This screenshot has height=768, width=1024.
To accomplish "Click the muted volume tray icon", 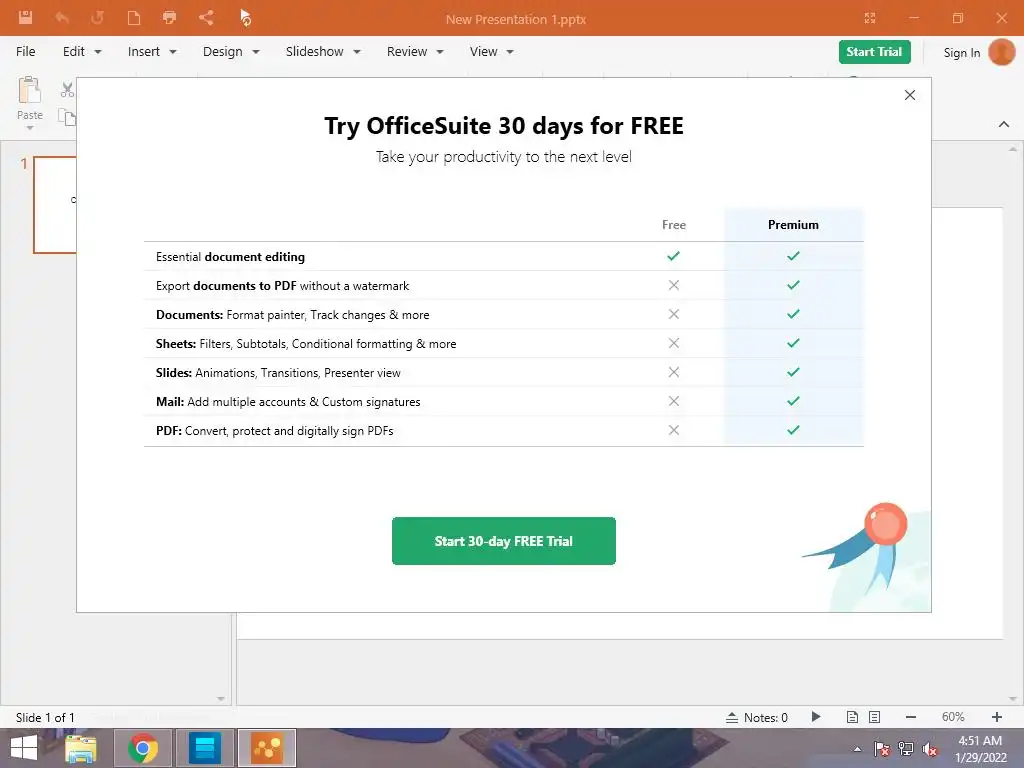I will coord(930,749).
